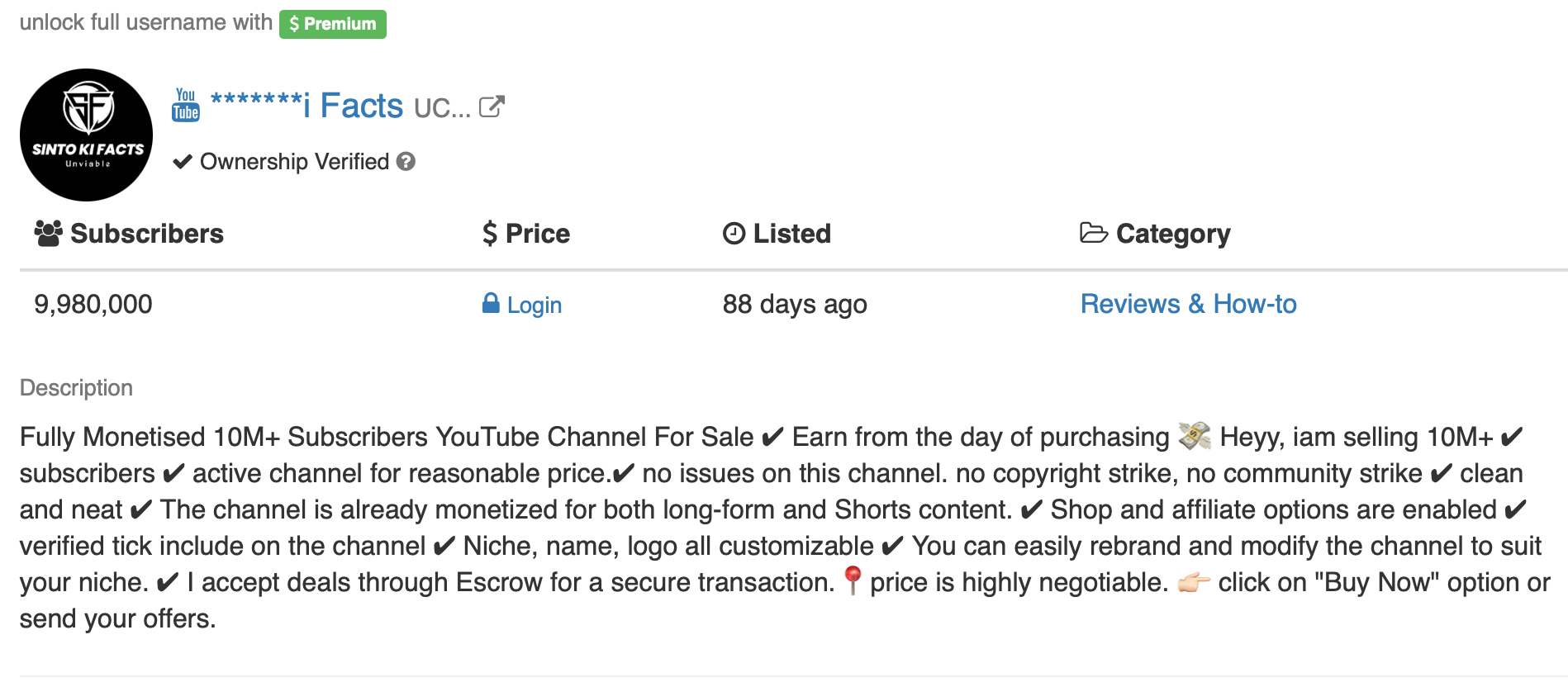Click the UC... channel ID text
This screenshot has height=682, width=1568.
[442, 108]
